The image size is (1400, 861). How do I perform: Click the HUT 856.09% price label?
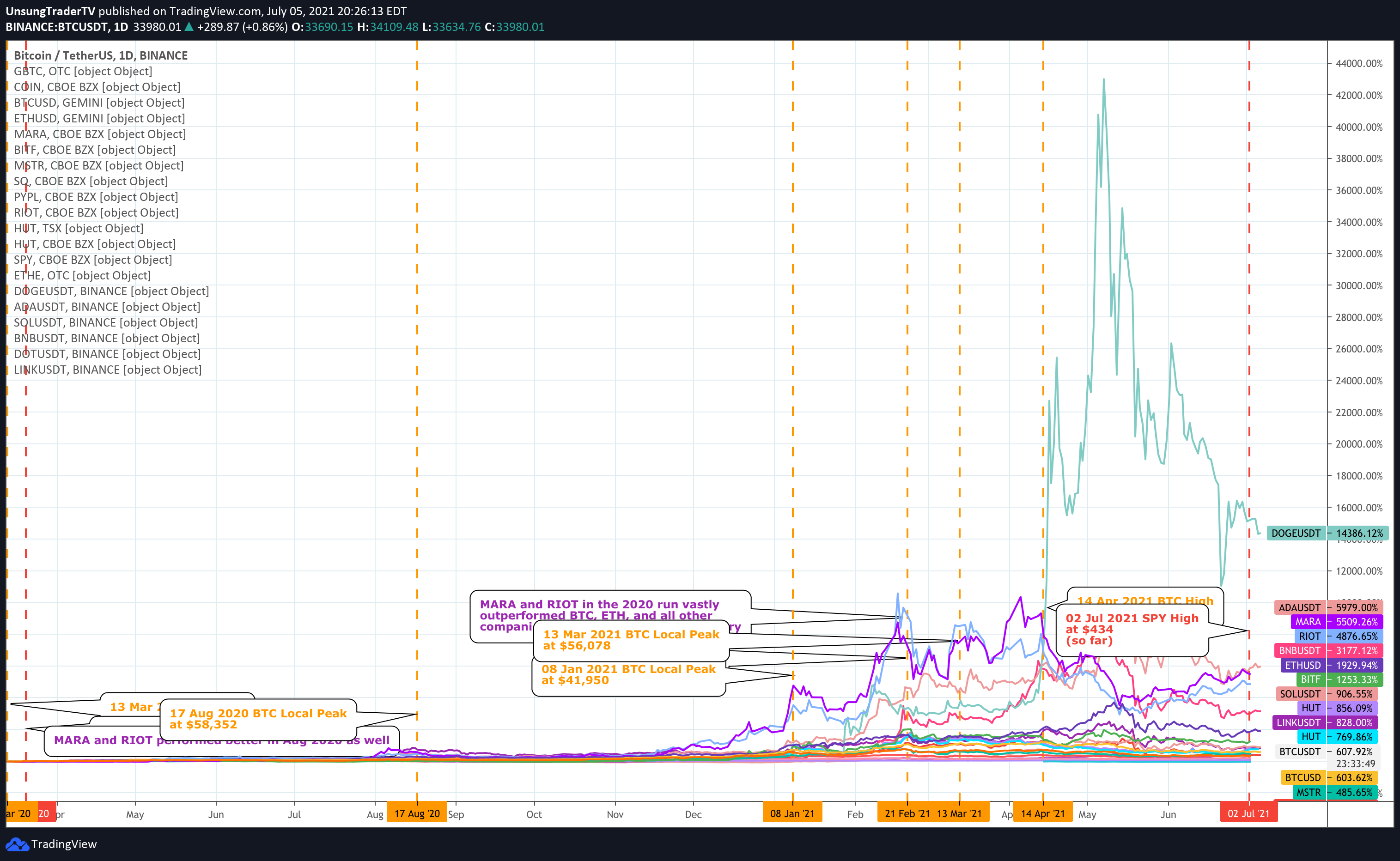click(x=1338, y=708)
